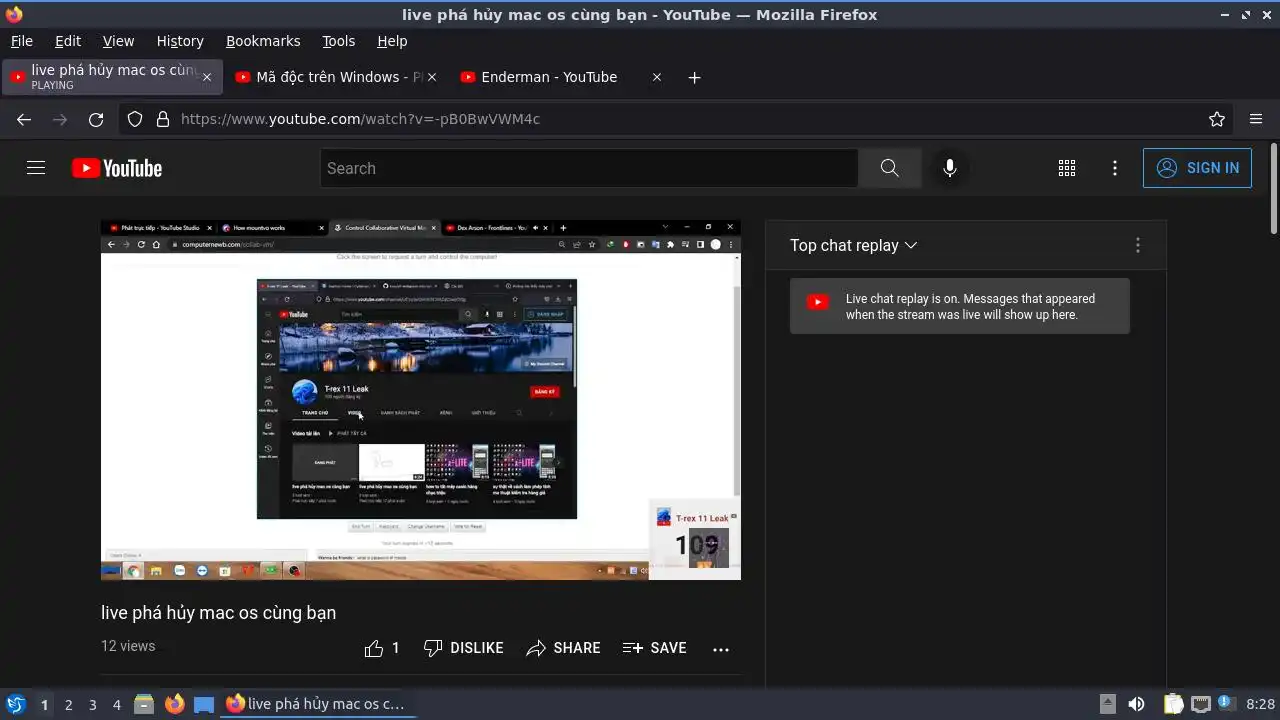Open the History menu
This screenshot has width=1280, height=720.
point(180,41)
